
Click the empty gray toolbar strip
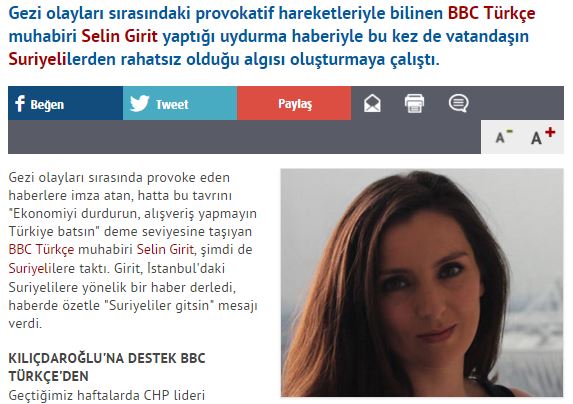pos(244,137)
